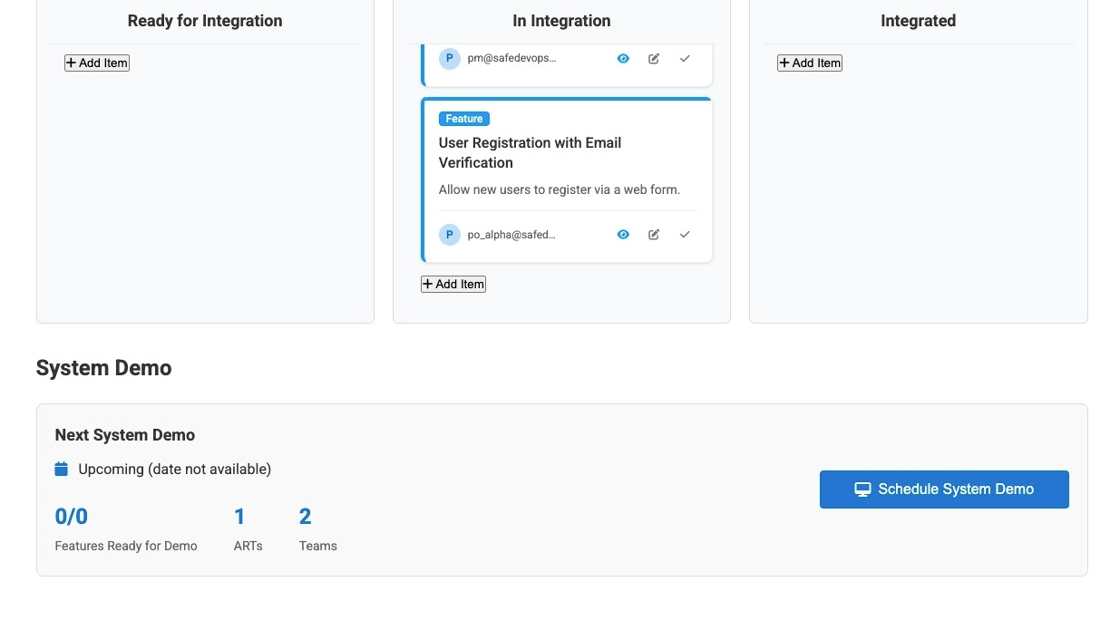The height and width of the screenshot is (630, 1120).
Task: Select the po_alpha avatar icon
Action: pos(449,234)
